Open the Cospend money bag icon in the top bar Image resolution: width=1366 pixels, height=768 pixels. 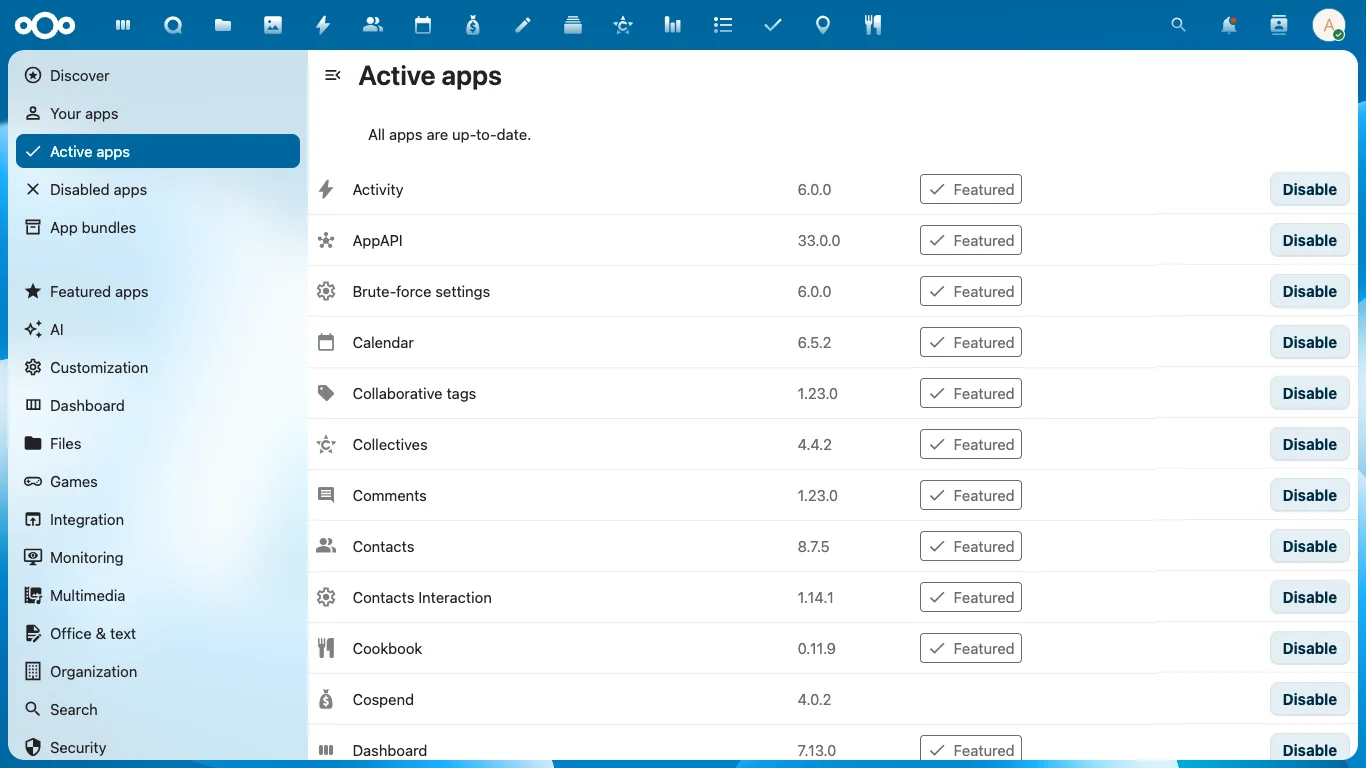click(473, 25)
